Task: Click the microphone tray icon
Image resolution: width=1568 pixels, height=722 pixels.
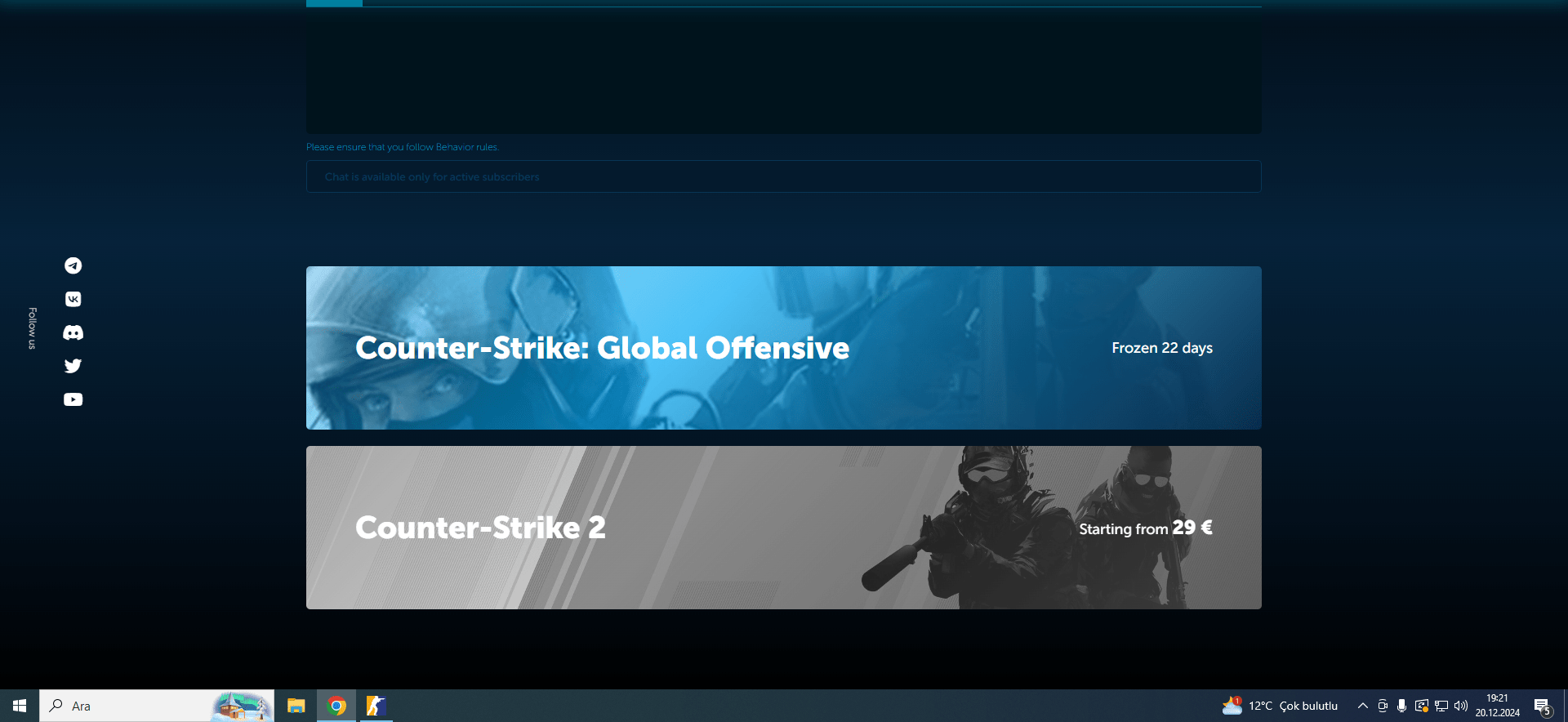Action: pos(1401,706)
